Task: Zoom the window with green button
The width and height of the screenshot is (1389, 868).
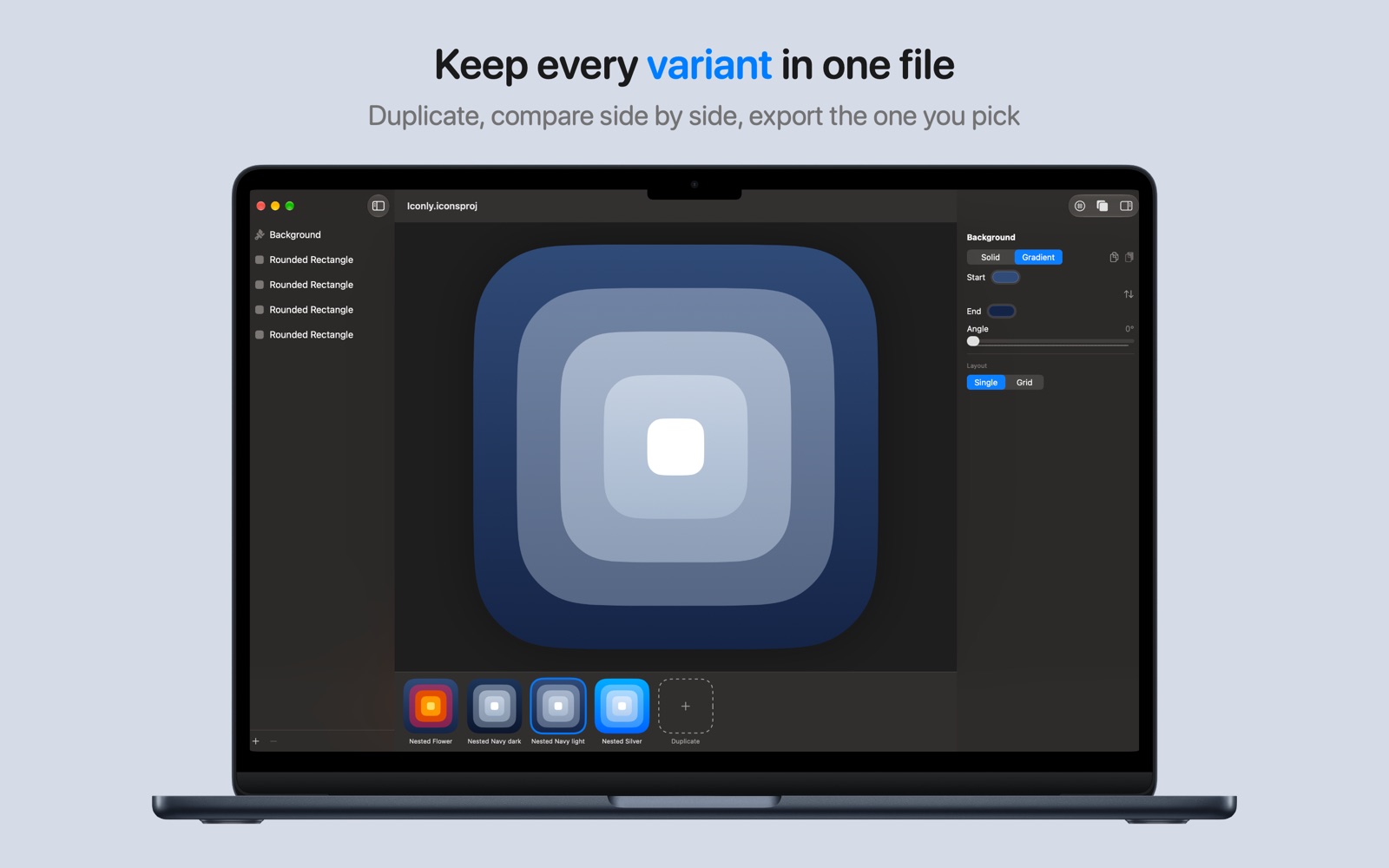Action: (290, 206)
